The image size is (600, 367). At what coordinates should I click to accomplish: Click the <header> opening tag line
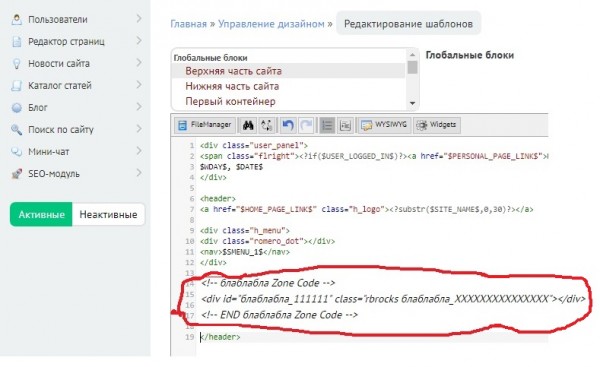[218, 199]
